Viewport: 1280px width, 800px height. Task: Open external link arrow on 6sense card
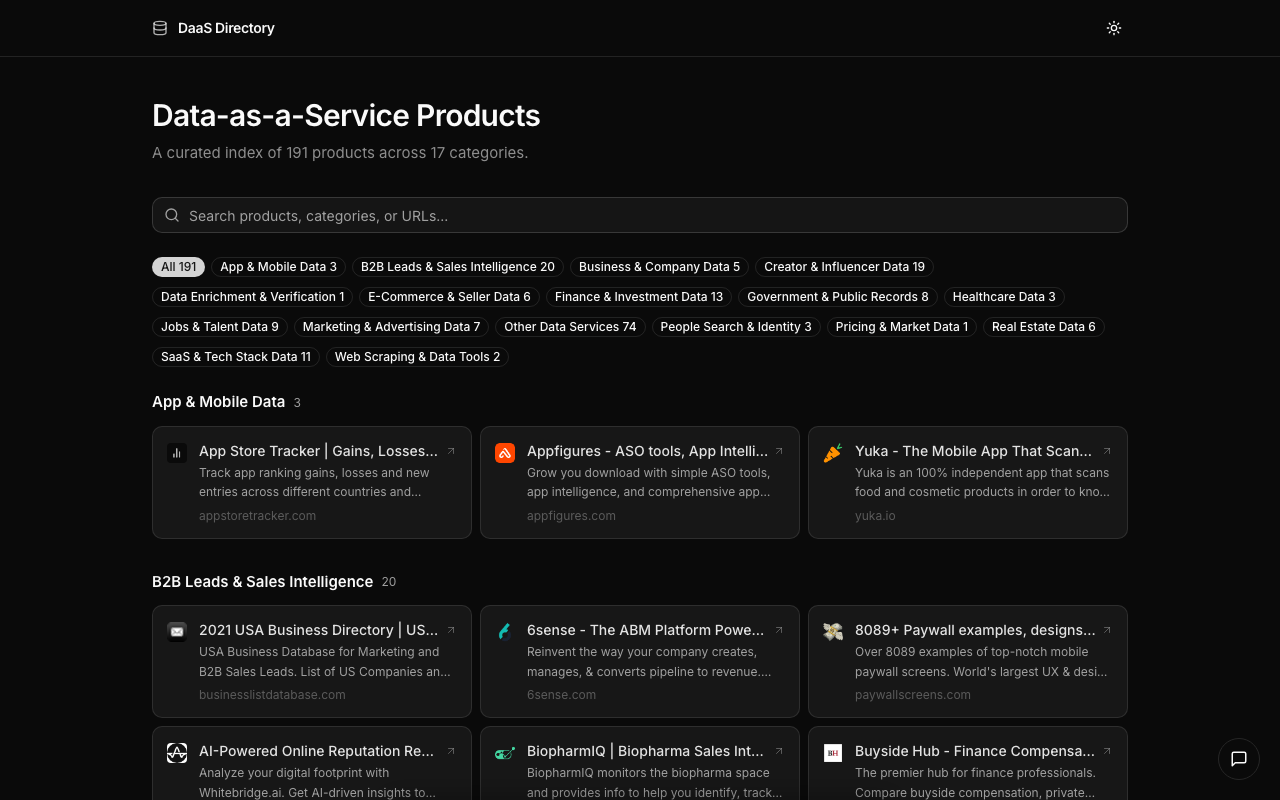coord(779,630)
